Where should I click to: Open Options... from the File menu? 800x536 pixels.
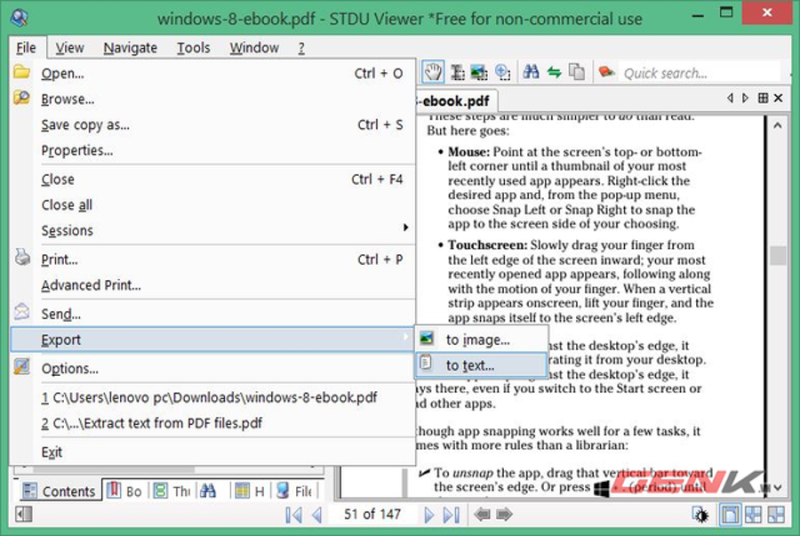(x=212, y=368)
